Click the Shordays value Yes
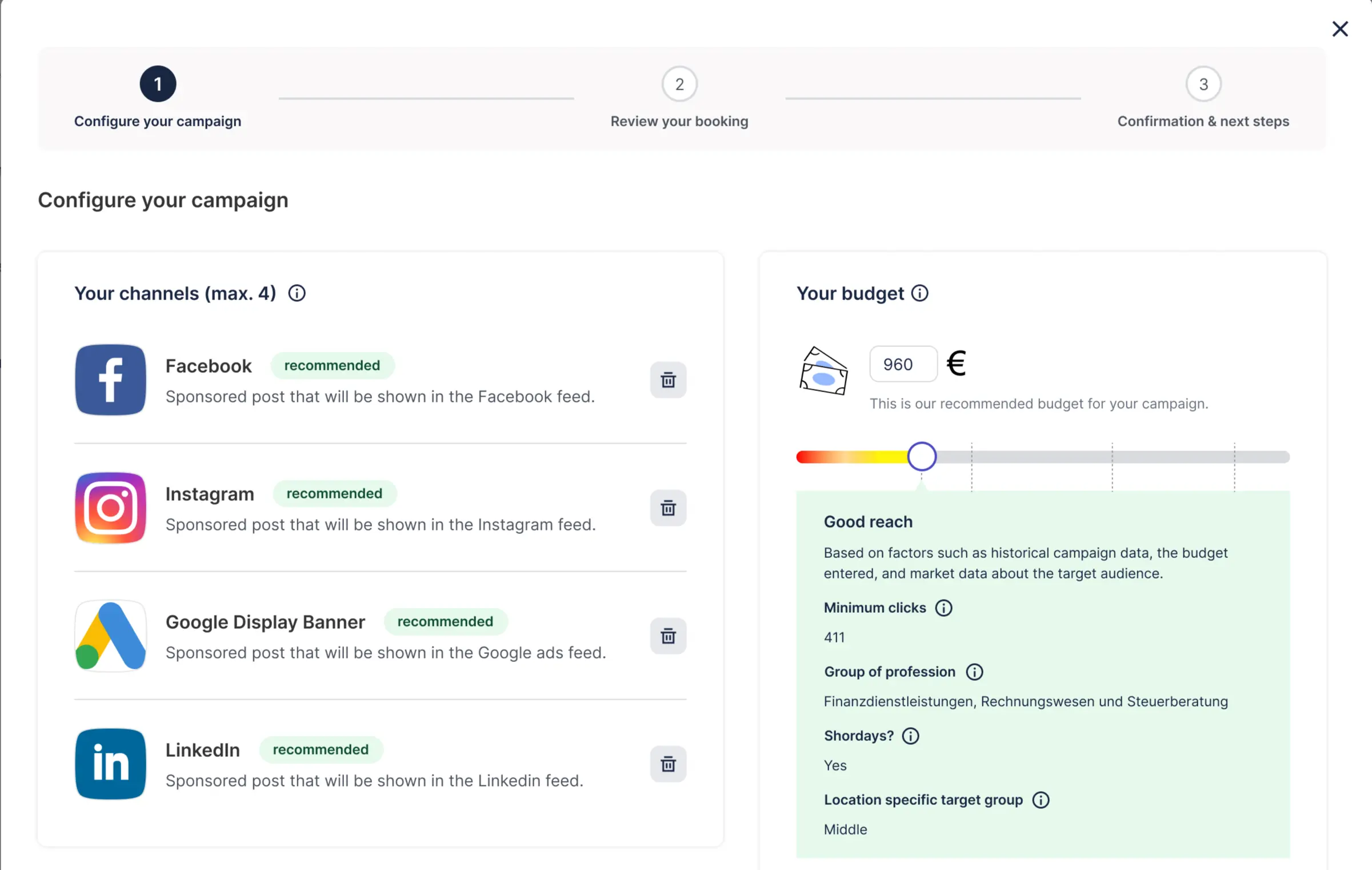1372x870 pixels. (835, 765)
